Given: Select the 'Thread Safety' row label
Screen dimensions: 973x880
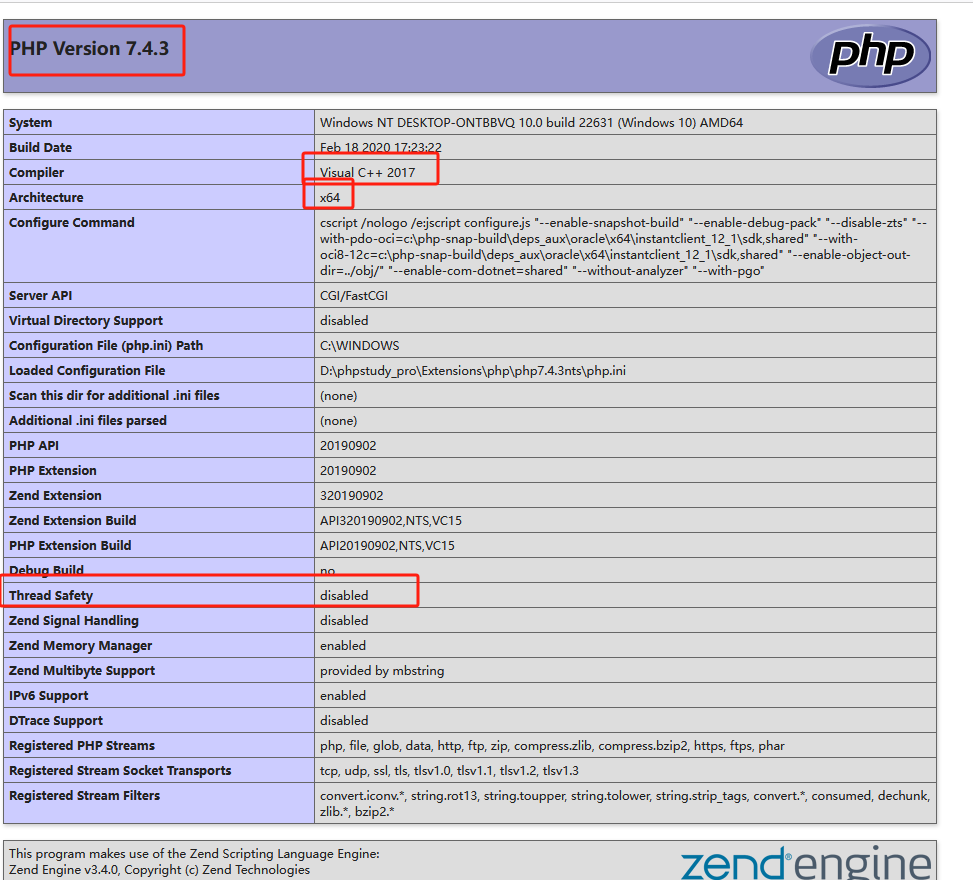Looking at the screenshot, I should [51, 595].
